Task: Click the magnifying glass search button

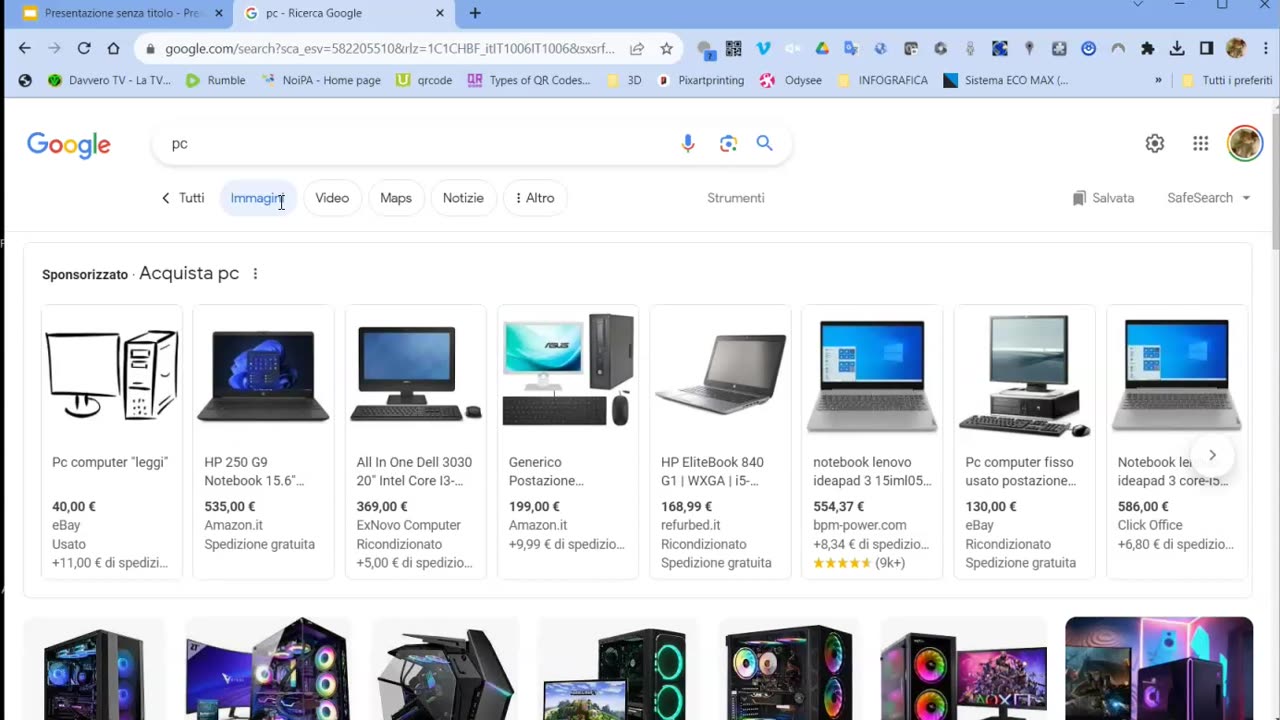Action: click(x=764, y=144)
